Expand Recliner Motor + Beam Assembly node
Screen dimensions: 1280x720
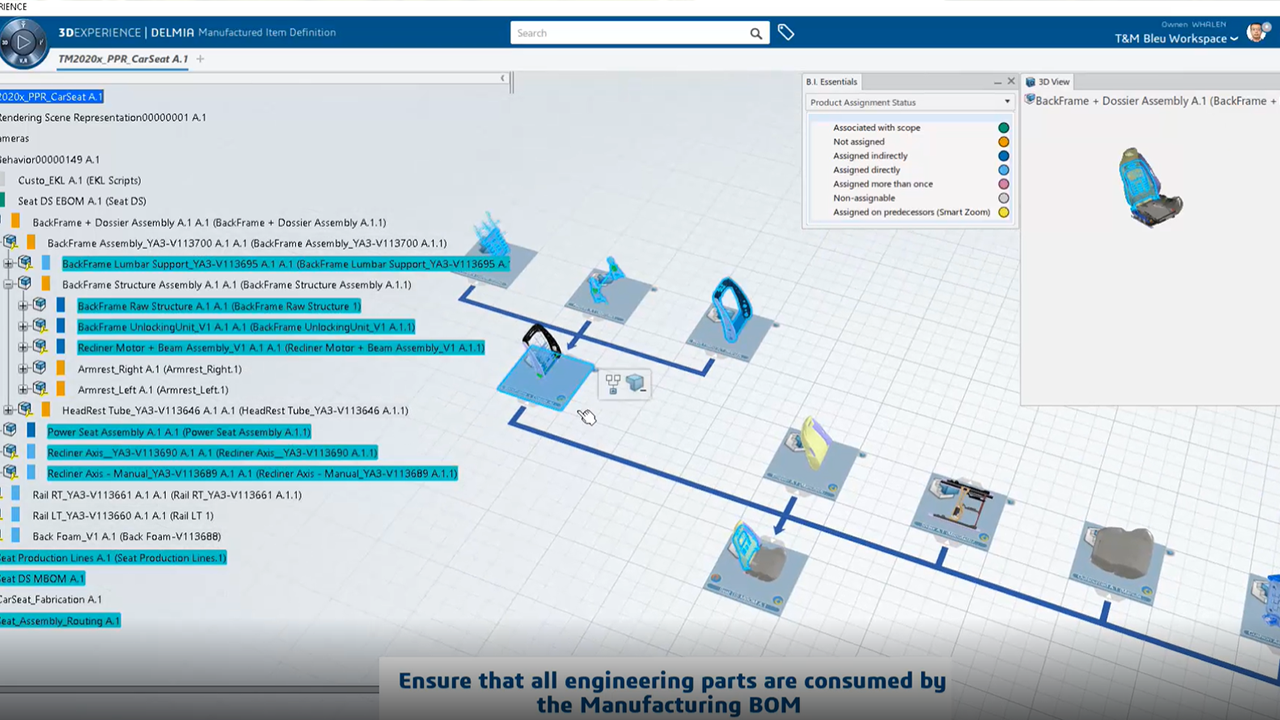tap(23, 348)
